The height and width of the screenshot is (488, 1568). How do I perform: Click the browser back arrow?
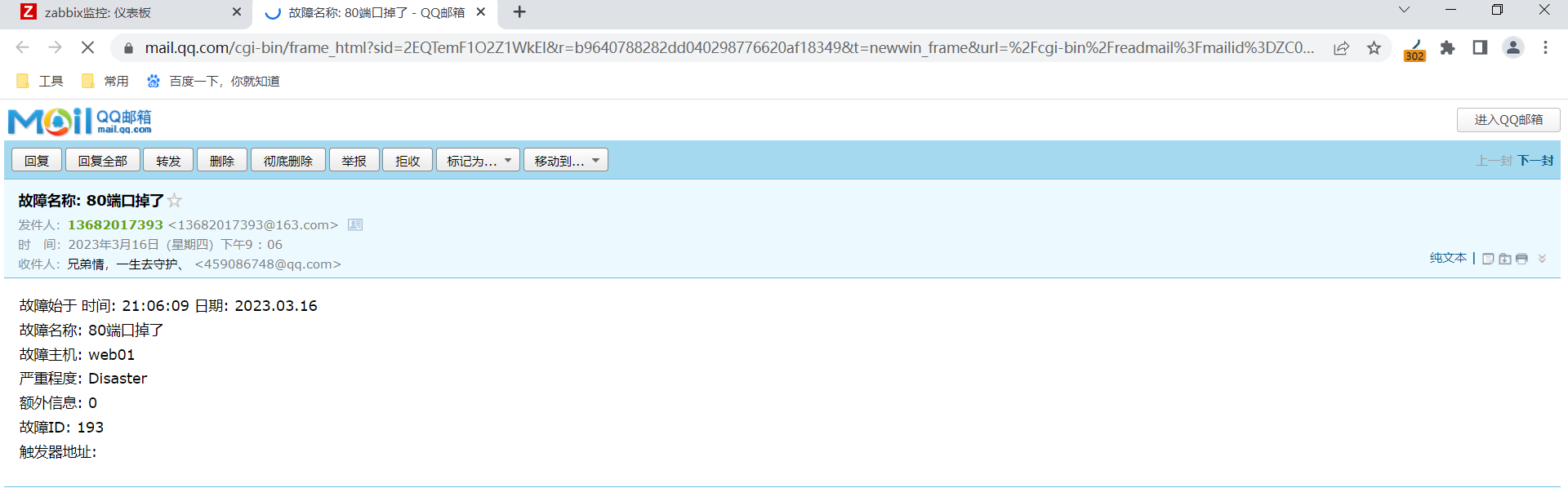pyautogui.click(x=23, y=47)
